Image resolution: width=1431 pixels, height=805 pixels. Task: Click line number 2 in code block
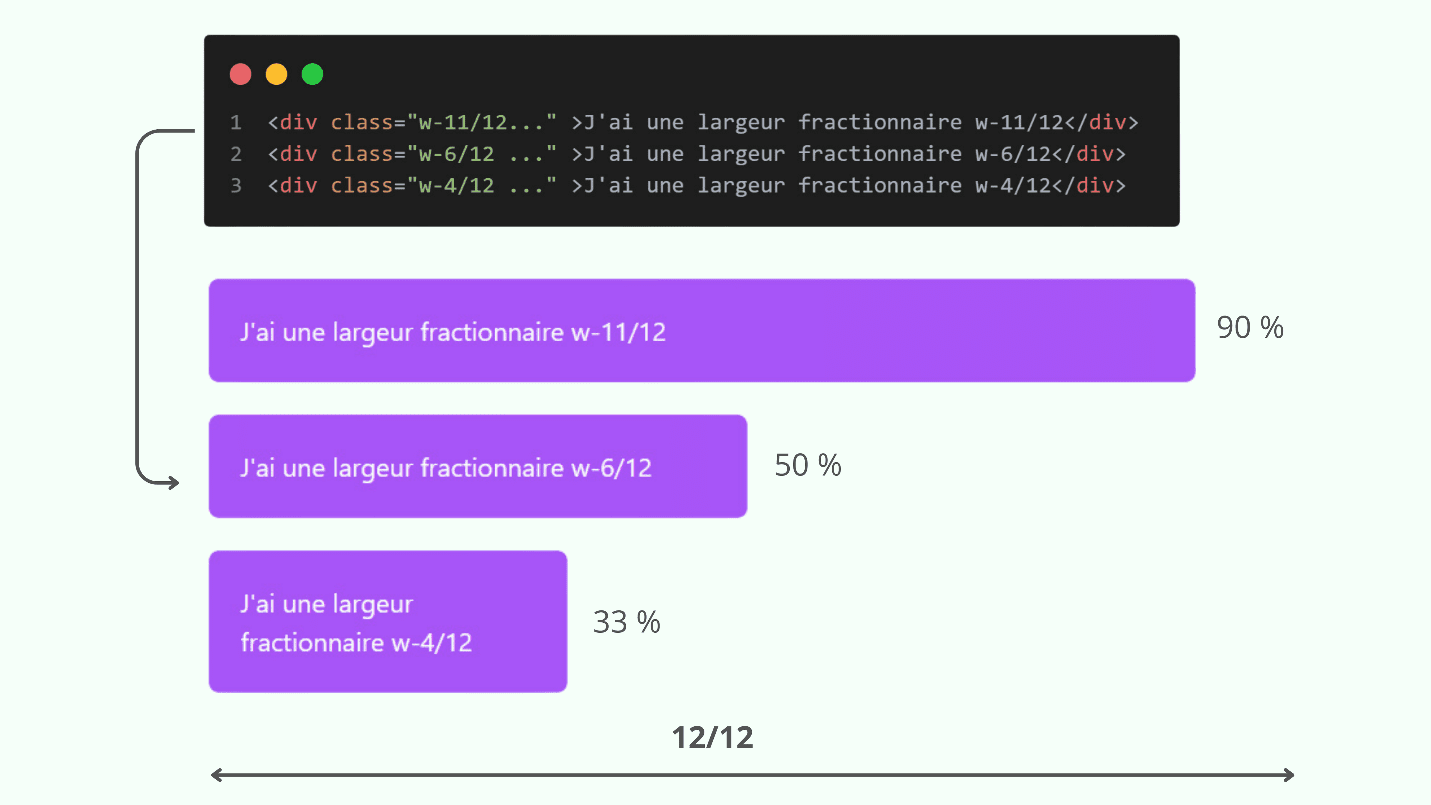point(236,154)
